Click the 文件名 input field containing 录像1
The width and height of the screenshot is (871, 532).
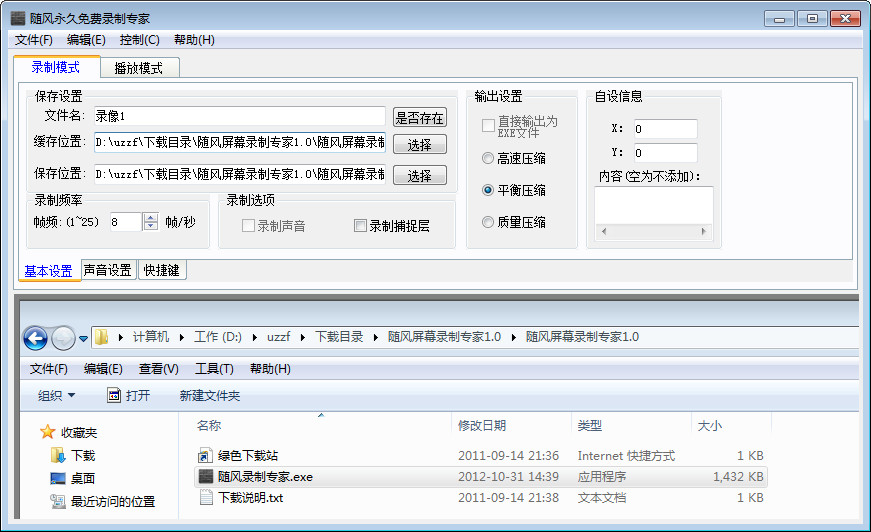click(239, 116)
